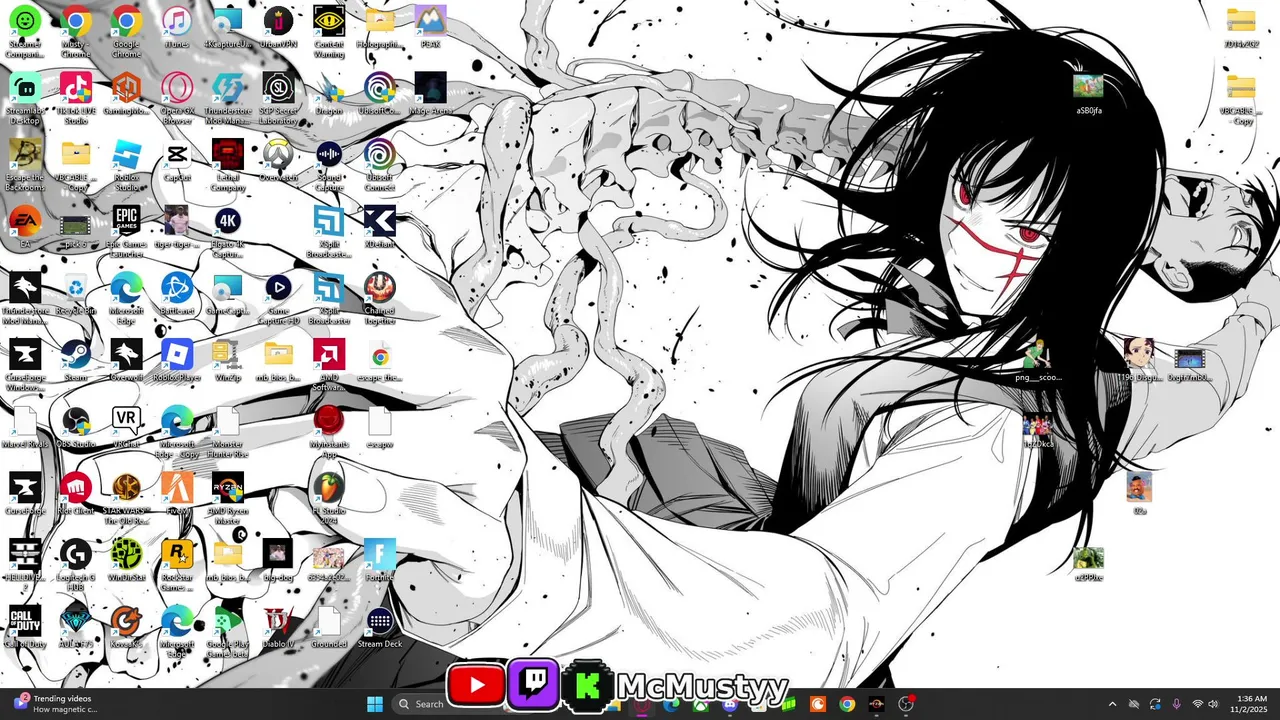Open the Windows Start button
The image size is (1280, 720).
(375, 704)
